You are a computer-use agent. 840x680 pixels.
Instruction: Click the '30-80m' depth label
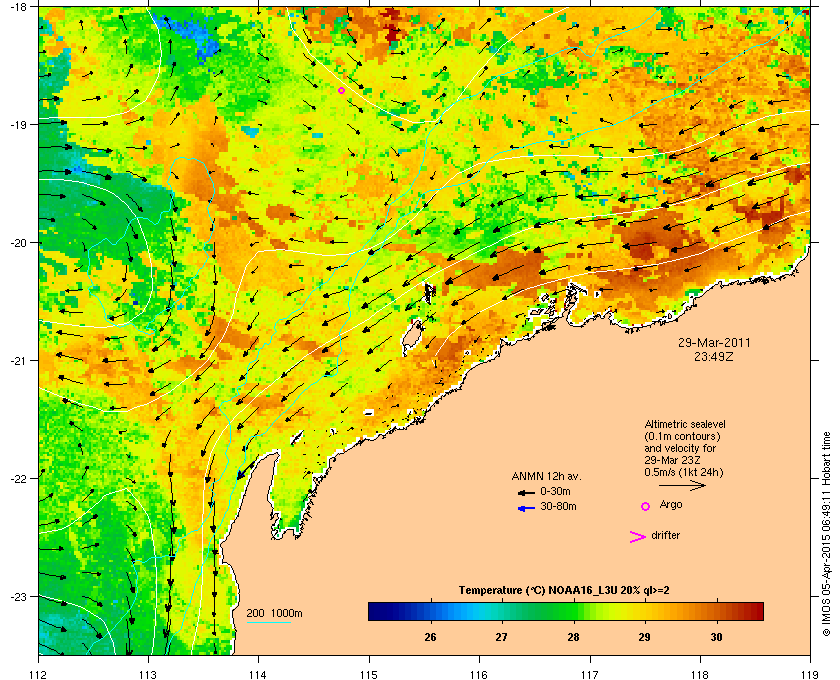[558, 506]
